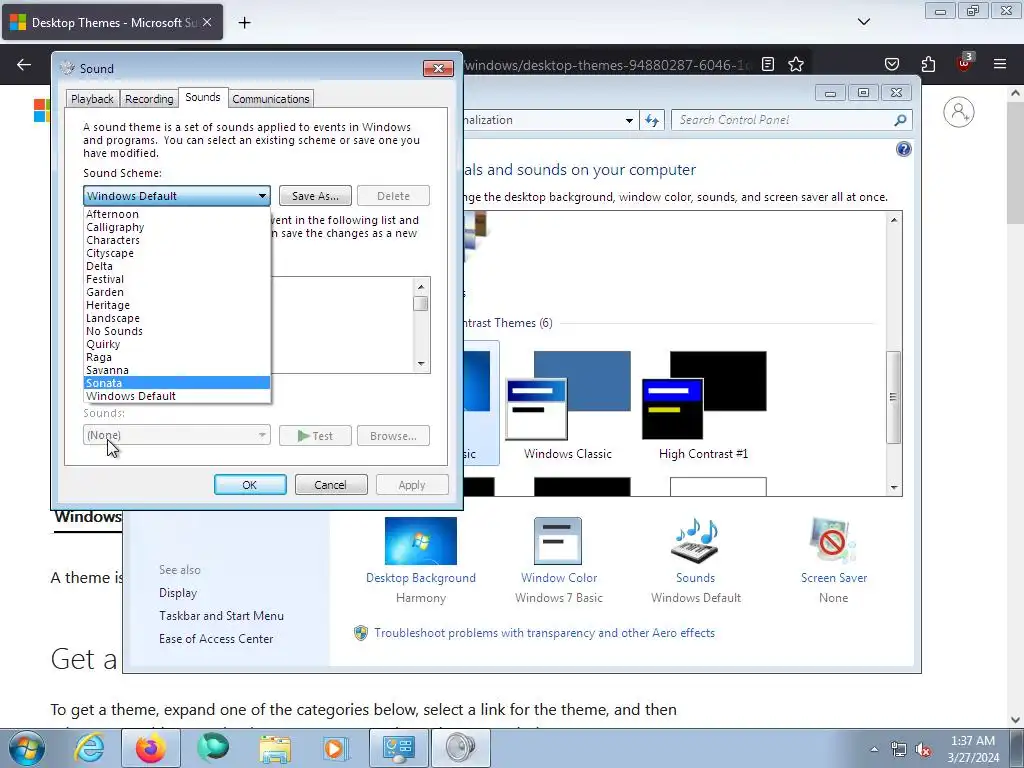Click the refresh button beside address bar
The width and height of the screenshot is (1024, 768).
tap(652, 120)
